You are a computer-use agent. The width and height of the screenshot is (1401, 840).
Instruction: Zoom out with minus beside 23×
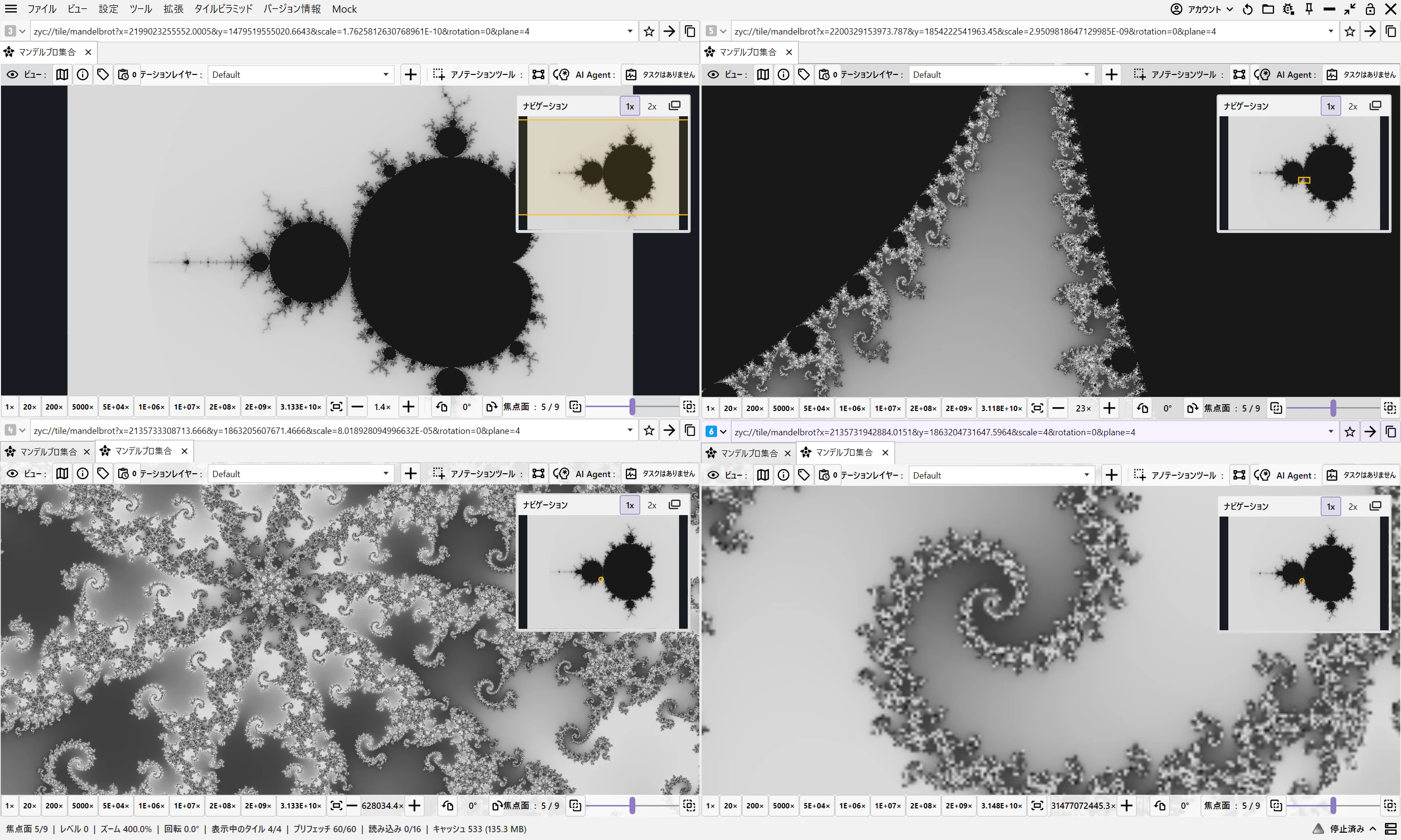1058,408
